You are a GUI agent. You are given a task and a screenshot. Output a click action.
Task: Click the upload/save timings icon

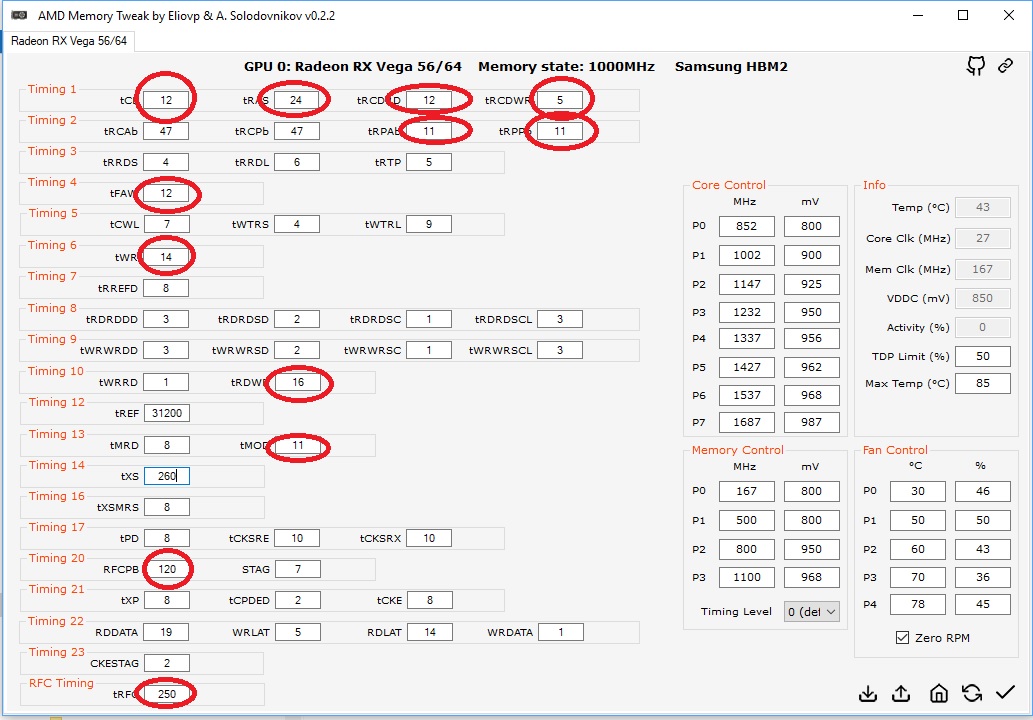[901, 694]
